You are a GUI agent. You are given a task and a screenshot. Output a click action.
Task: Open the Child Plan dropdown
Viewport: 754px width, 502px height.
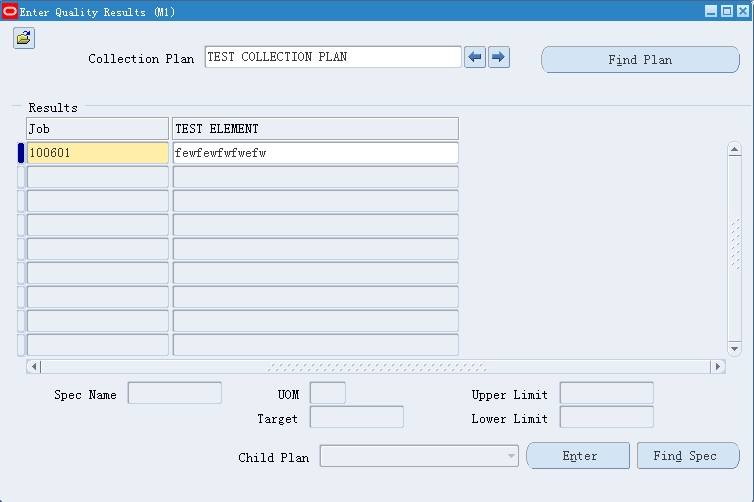pos(511,457)
